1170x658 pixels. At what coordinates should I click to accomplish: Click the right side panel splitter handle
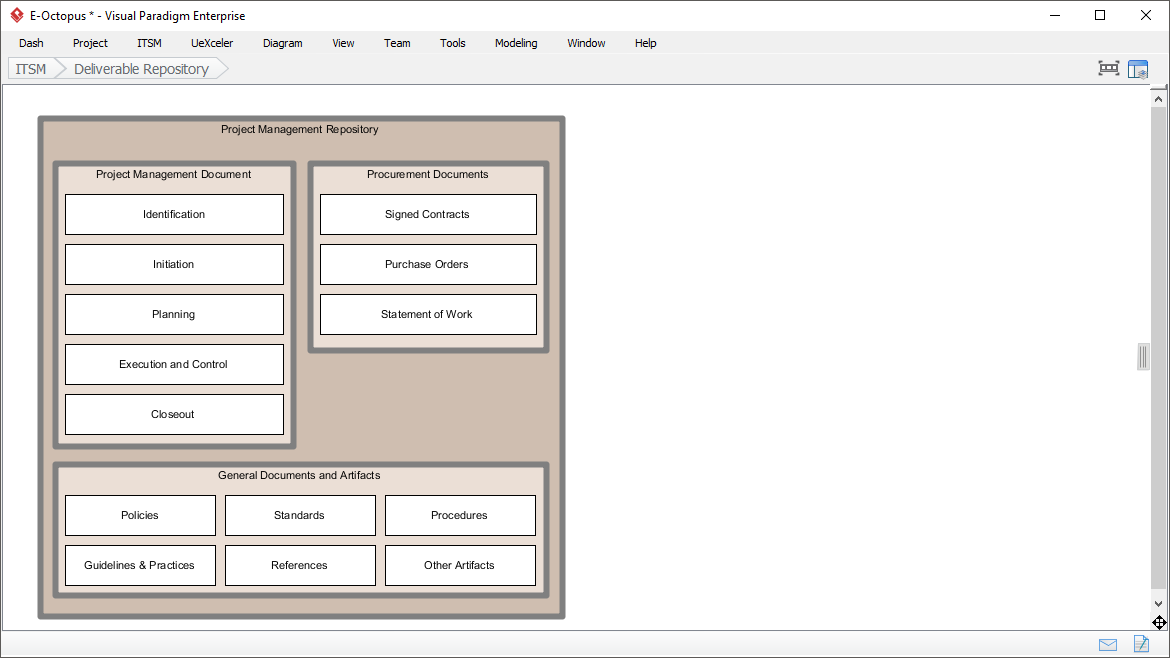click(1143, 357)
